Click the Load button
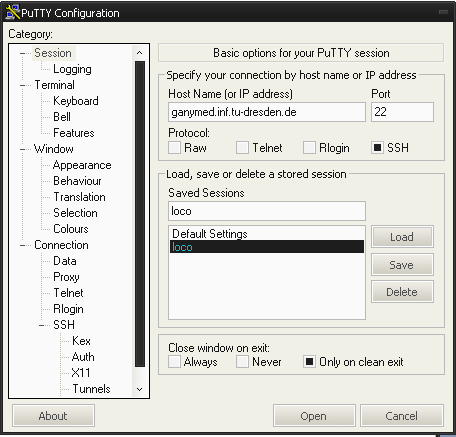Image resolution: width=456 pixels, height=437 pixels. (402, 237)
